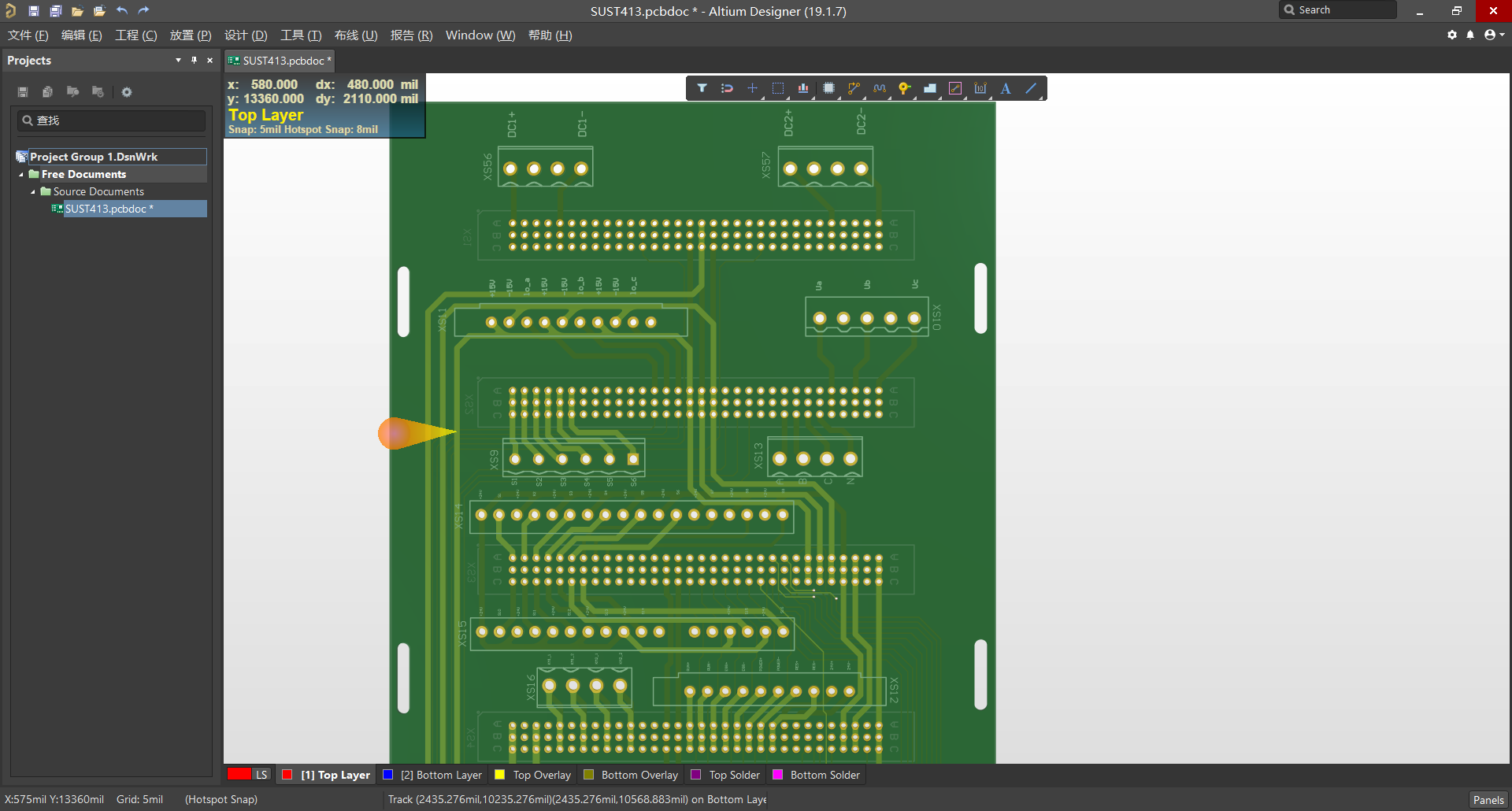Toggle the Projects panel pin
Image resolution: width=1512 pixels, height=811 pixels.
click(194, 60)
